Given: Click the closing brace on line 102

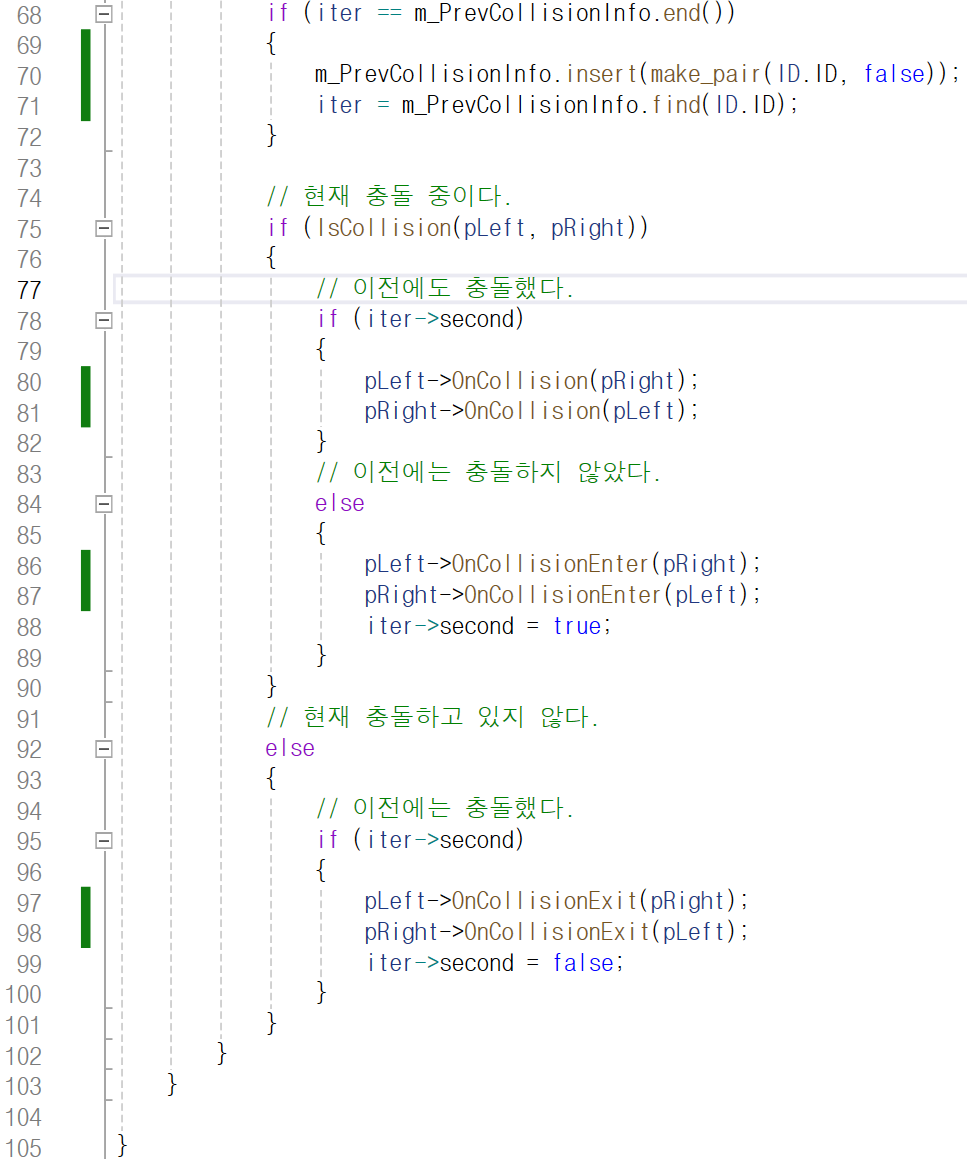Looking at the screenshot, I should pos(222,1053).
